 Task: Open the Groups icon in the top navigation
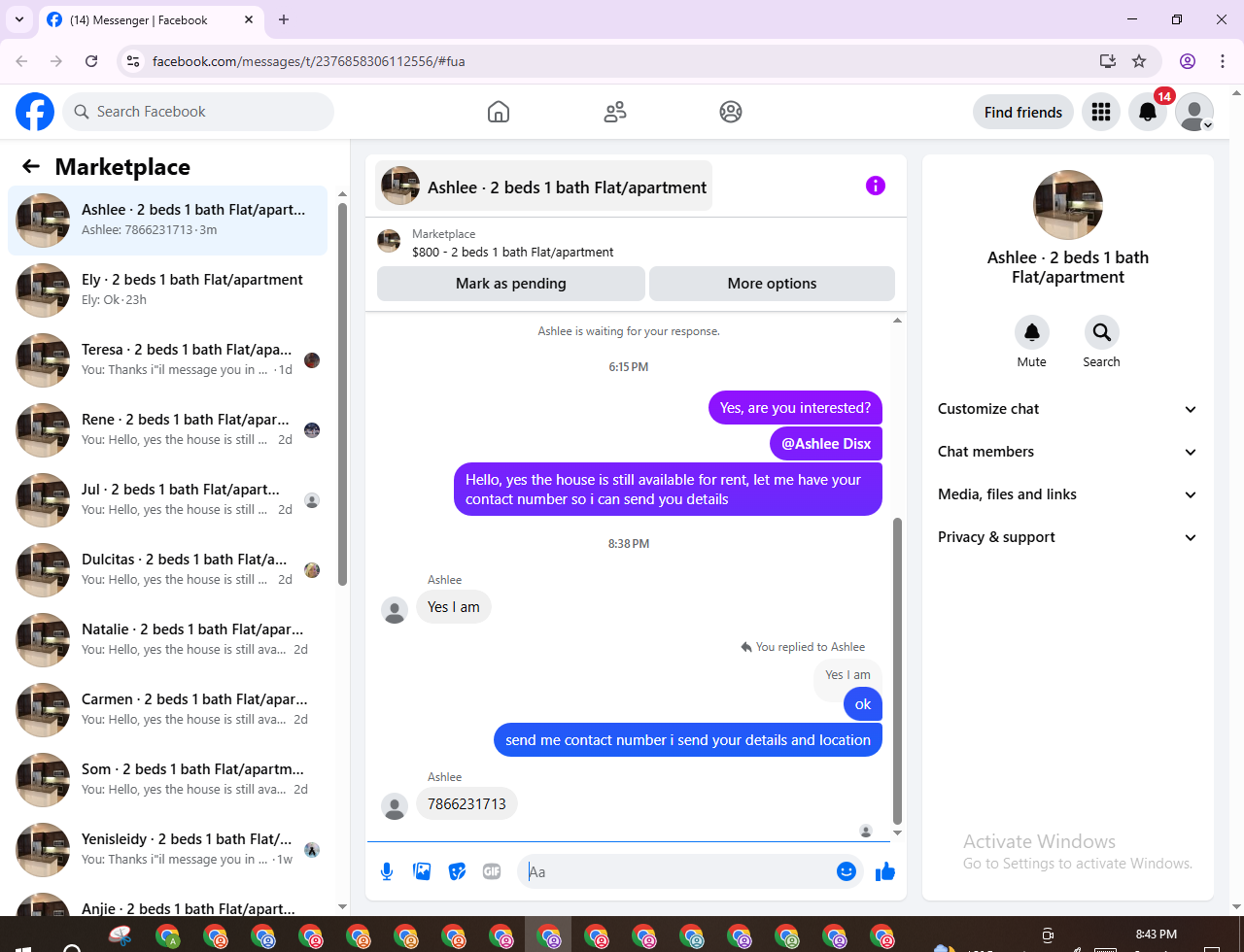731,112
